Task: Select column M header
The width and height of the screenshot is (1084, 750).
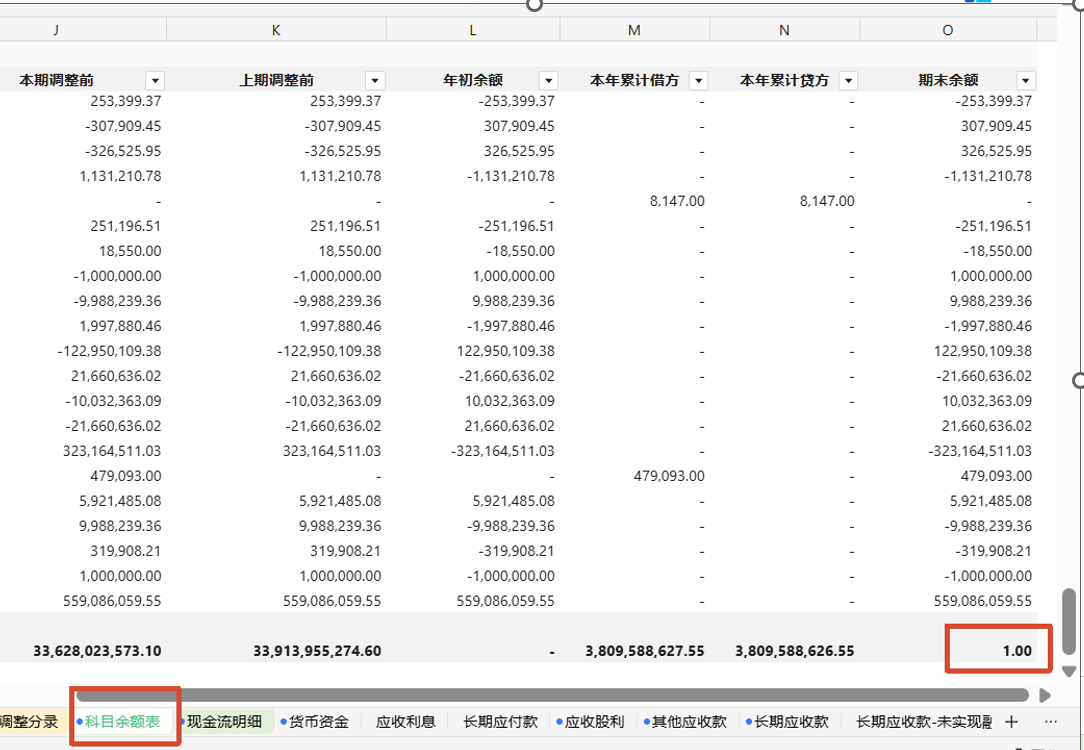Action: (635, 30)
